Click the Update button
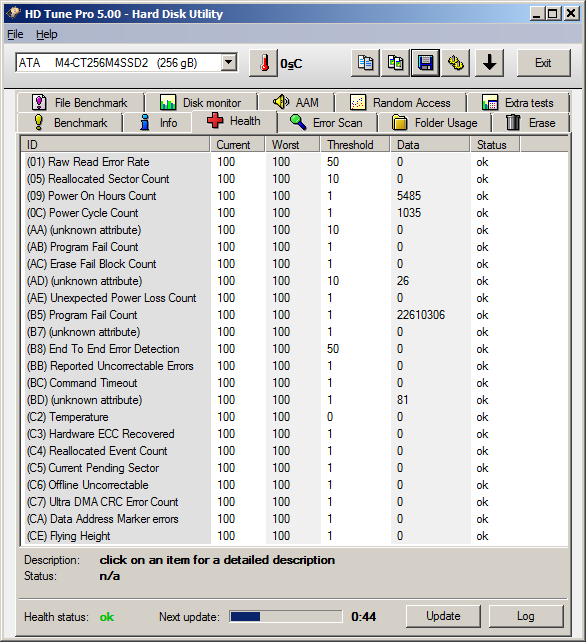Image resolution: width=586 pixels, height=642 pixels. tap(443, 616)
